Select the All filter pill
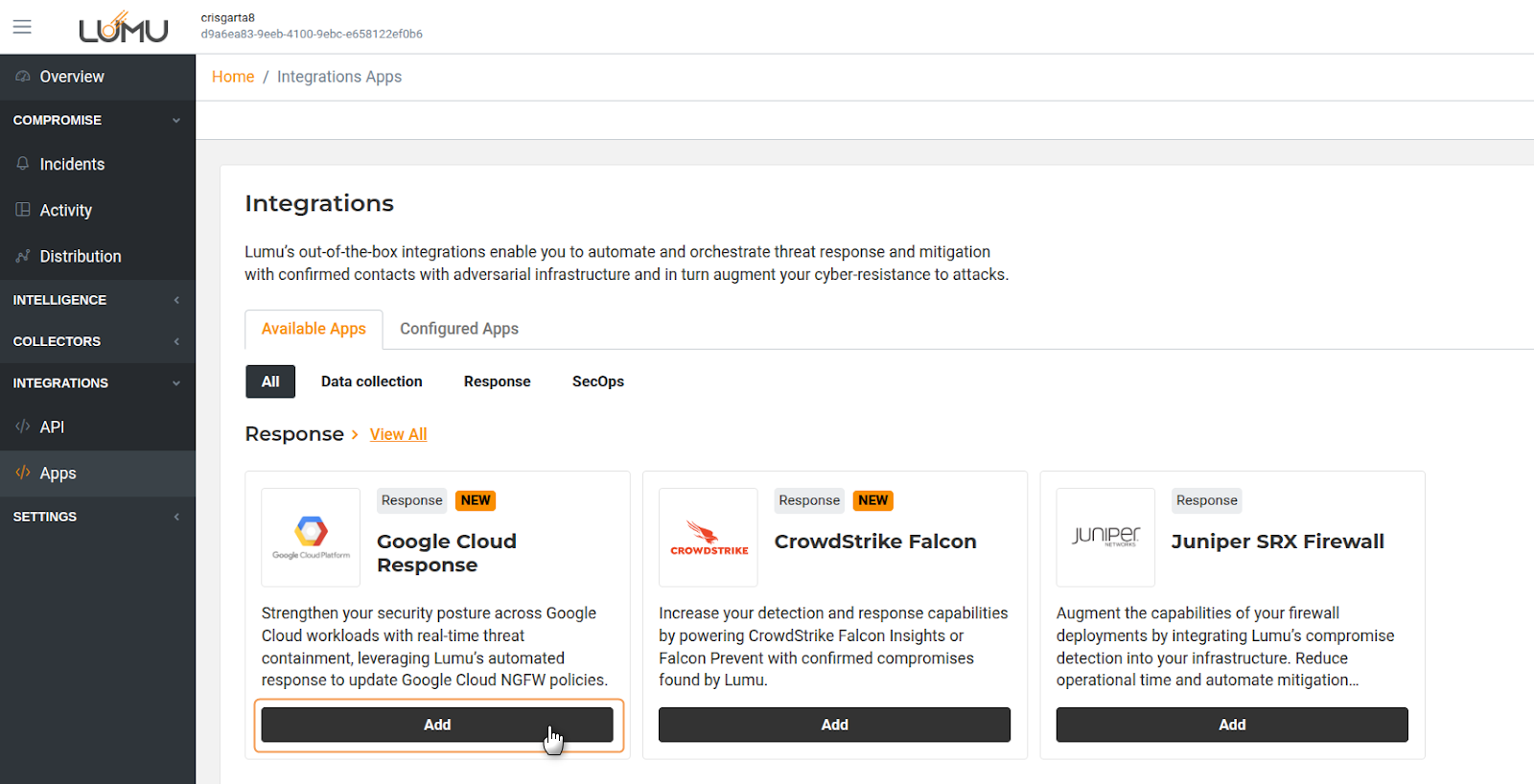Image resolution: width=1534 pixels, height=784 pixels. [x=270, y=381]
